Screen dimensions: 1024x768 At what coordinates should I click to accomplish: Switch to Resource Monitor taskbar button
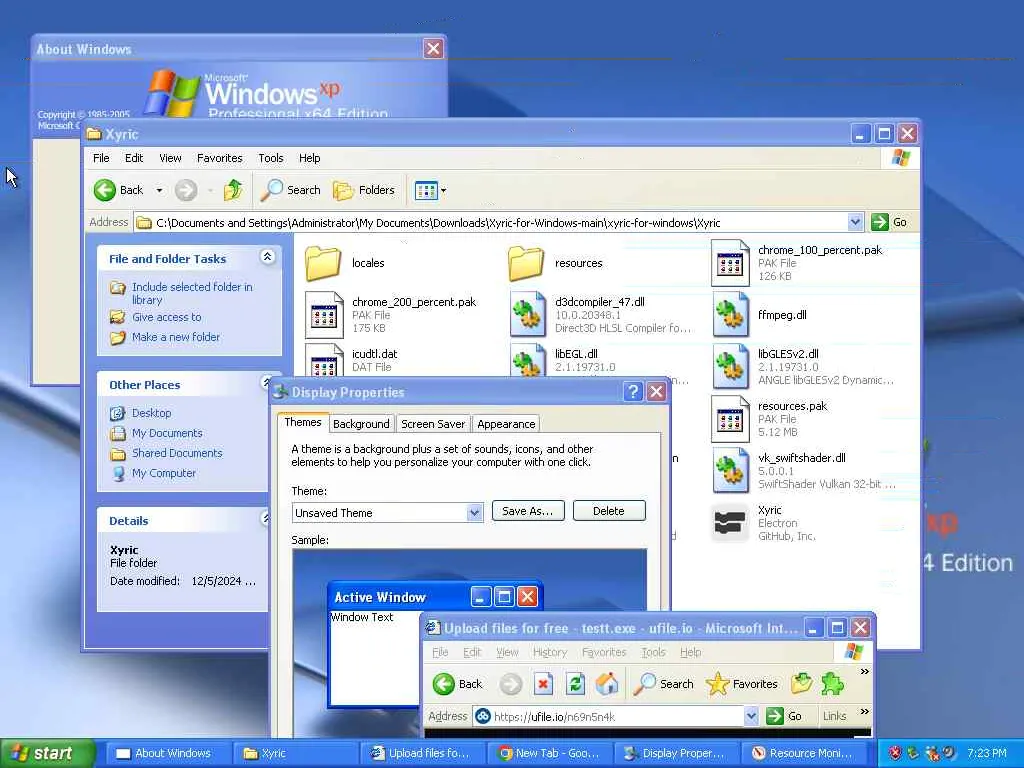click(807, 754)
